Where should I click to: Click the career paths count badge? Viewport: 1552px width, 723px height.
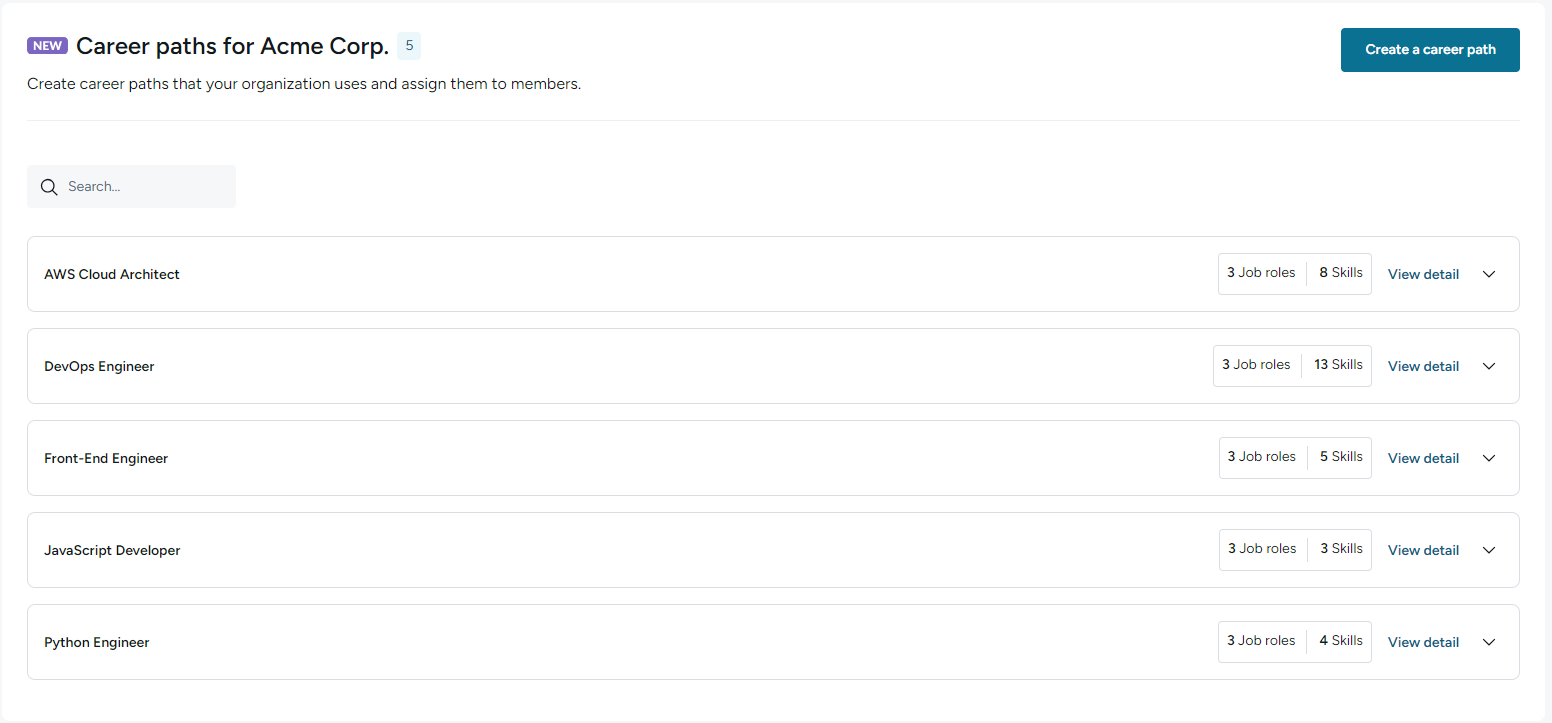tap(409, 46)
